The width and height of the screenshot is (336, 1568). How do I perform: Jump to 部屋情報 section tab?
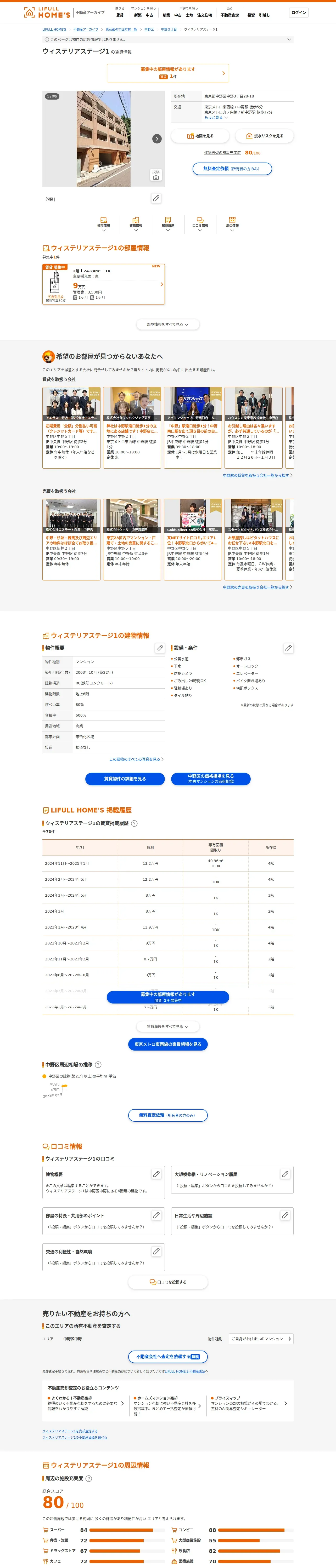[104, 223]
